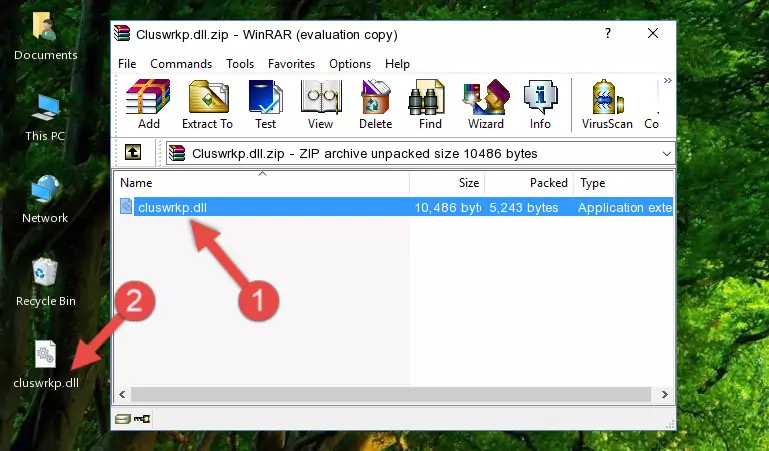Open the archive path dropdown arrow

[x=666, y=154]
